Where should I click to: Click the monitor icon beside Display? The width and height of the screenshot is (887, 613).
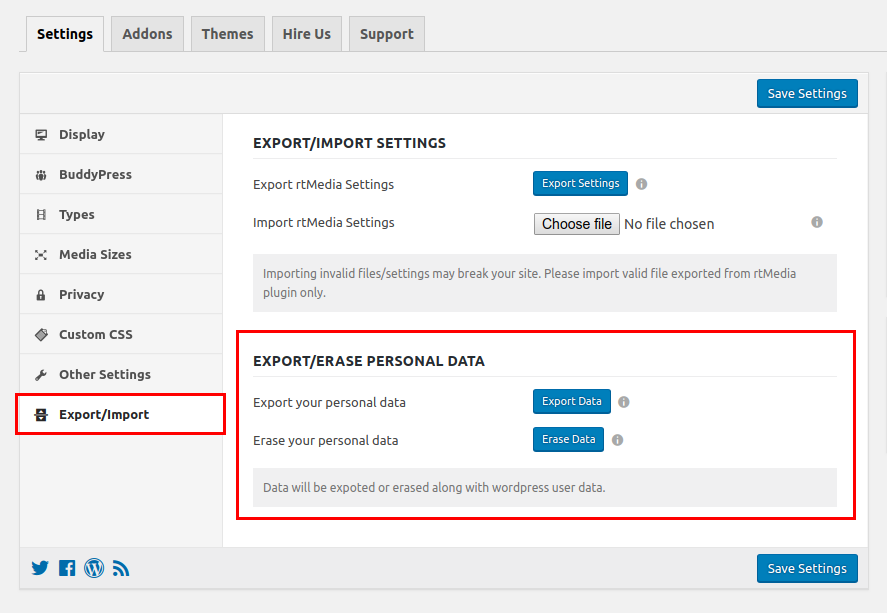[41, 134]
